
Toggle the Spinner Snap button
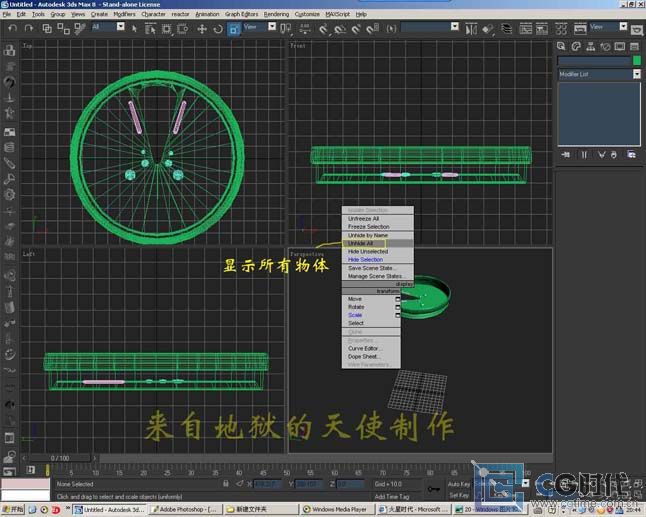click(372, 29)
